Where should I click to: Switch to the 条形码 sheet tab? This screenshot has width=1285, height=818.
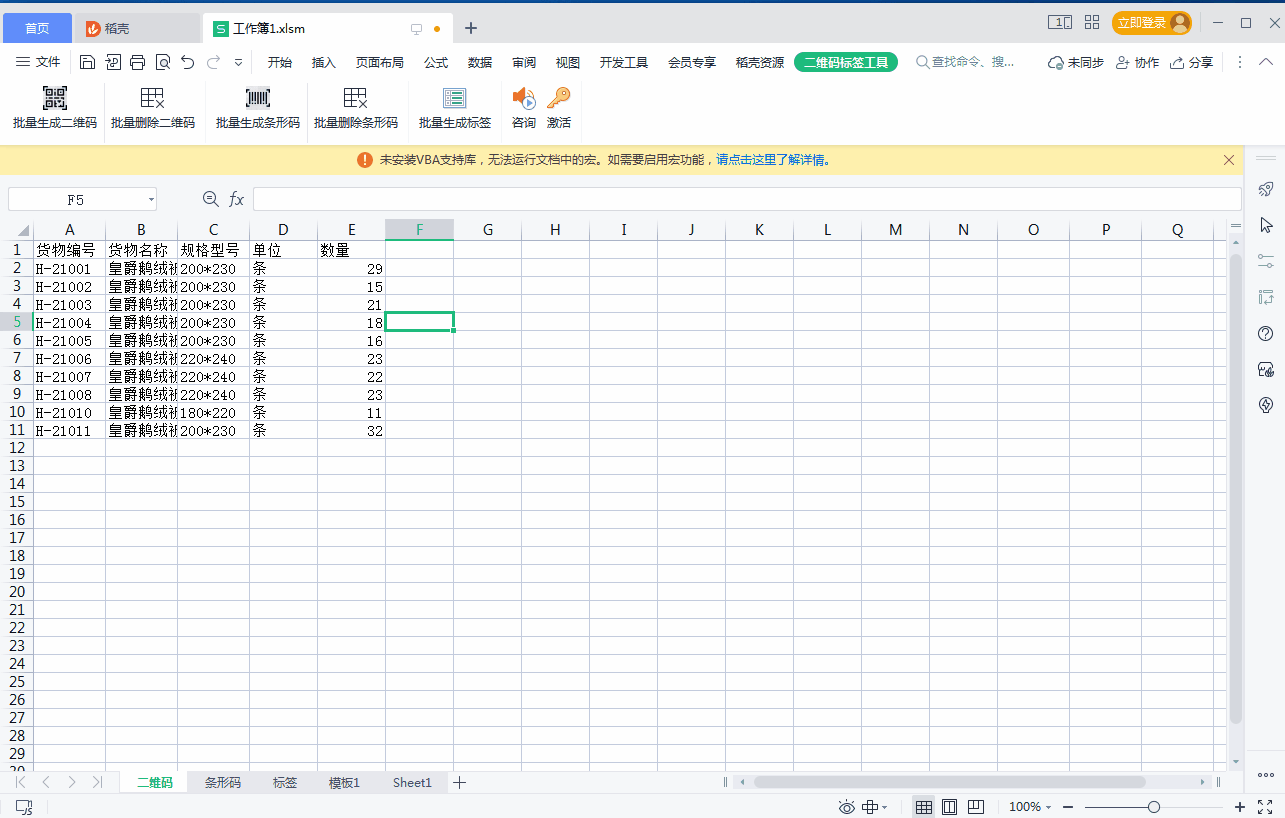click(x=223, y=783)
